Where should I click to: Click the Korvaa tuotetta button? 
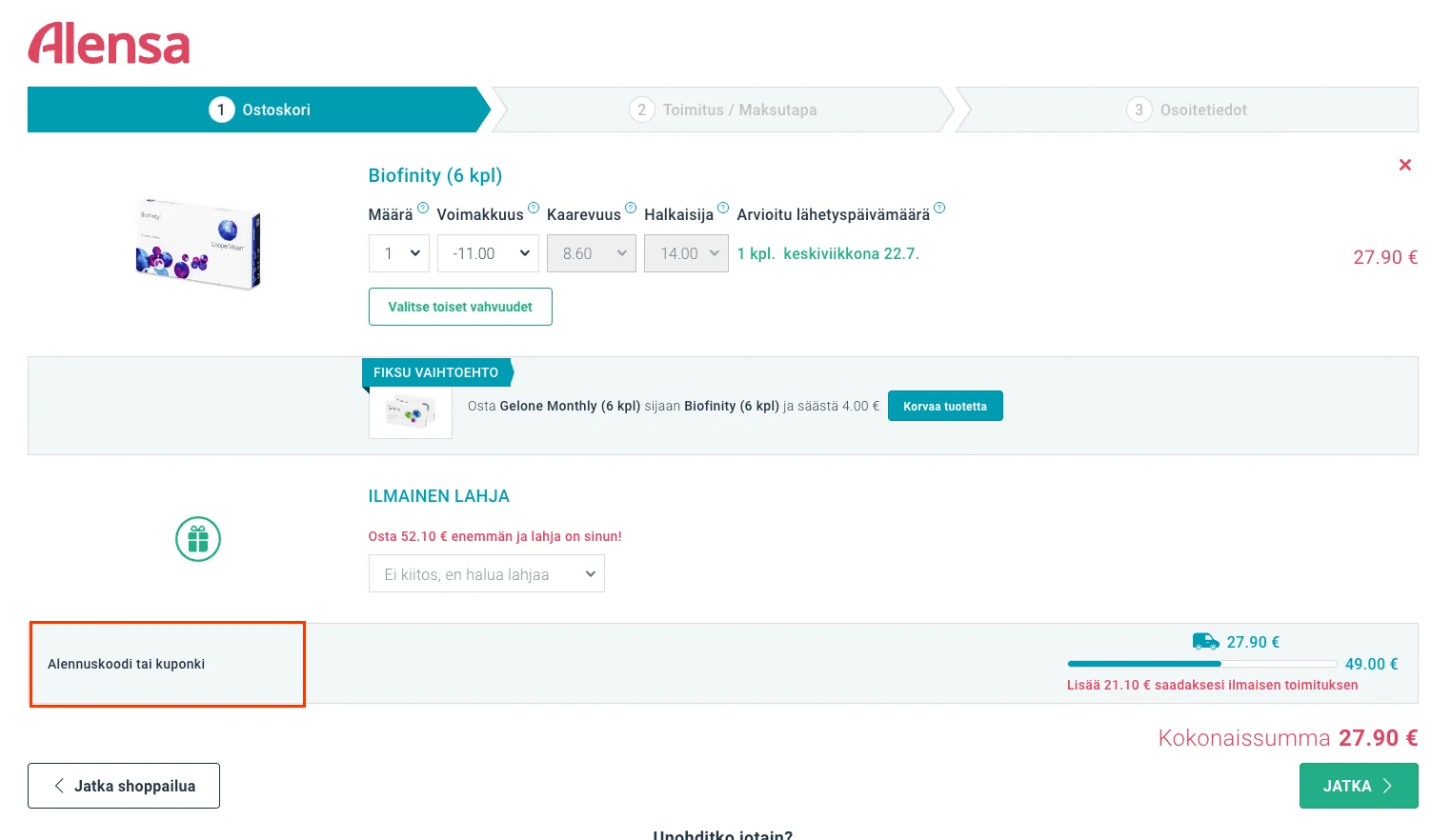(945, 406)
